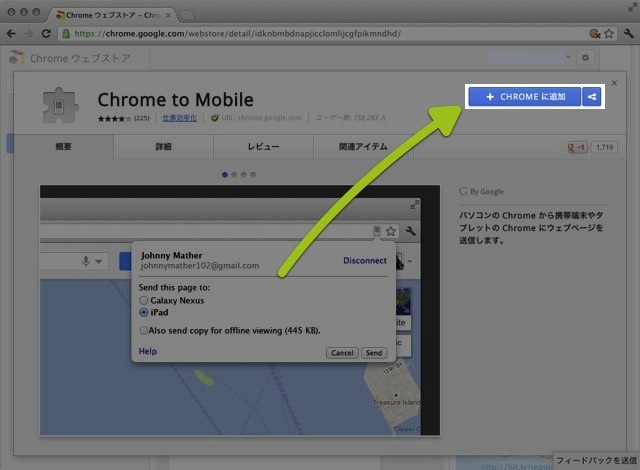Image resolution: width=640 pixels, height=470 pixels.
Task: Select the second screenshot carousel dot
Action: tap(234, 175)
